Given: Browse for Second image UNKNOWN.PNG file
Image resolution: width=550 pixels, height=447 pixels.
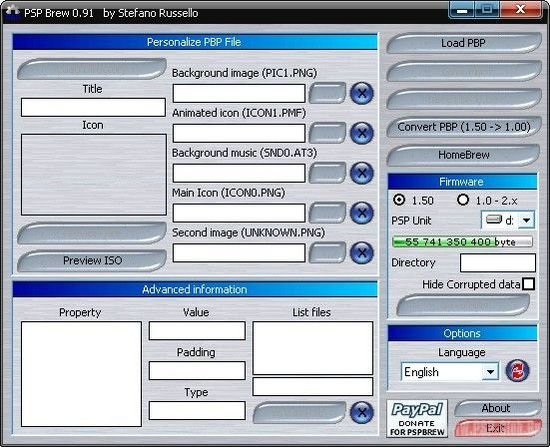Looking at the screenshot, I should pos(327,253).
